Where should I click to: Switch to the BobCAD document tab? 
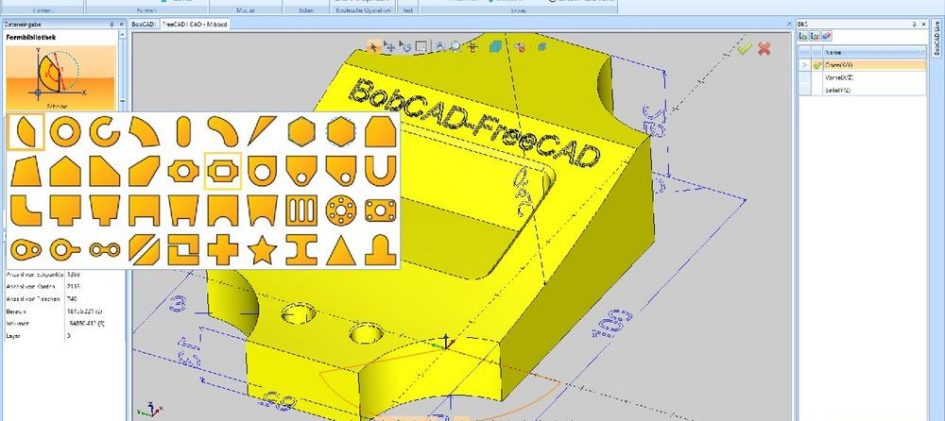click(x=143, y=24)
